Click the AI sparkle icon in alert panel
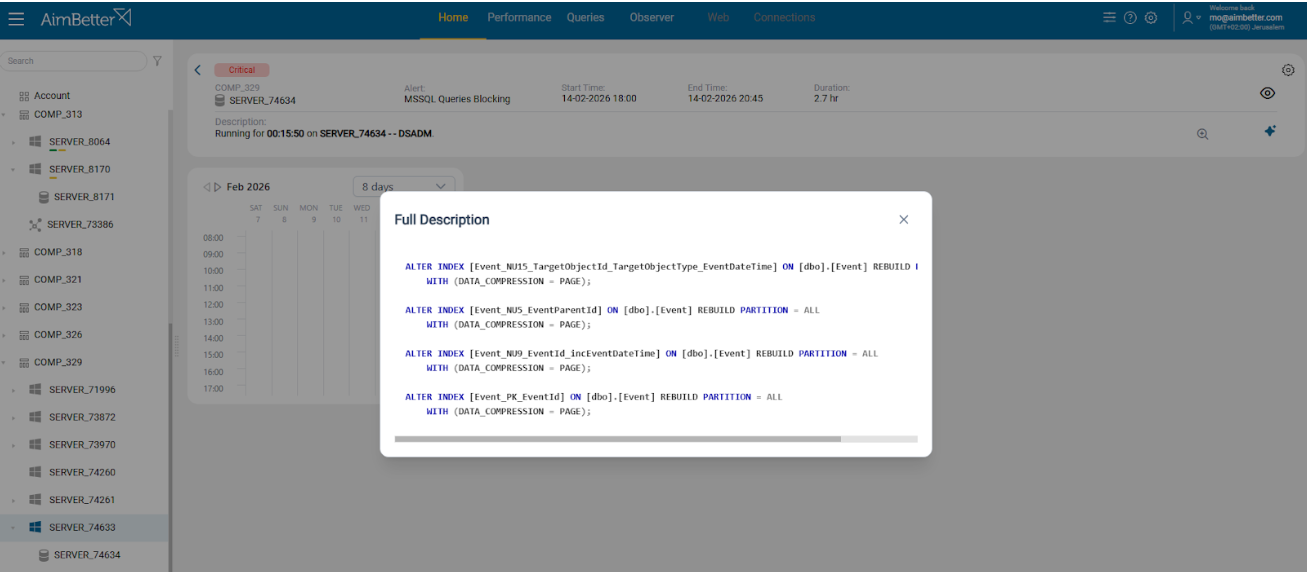1307x572 pixels. [1270, 131]
